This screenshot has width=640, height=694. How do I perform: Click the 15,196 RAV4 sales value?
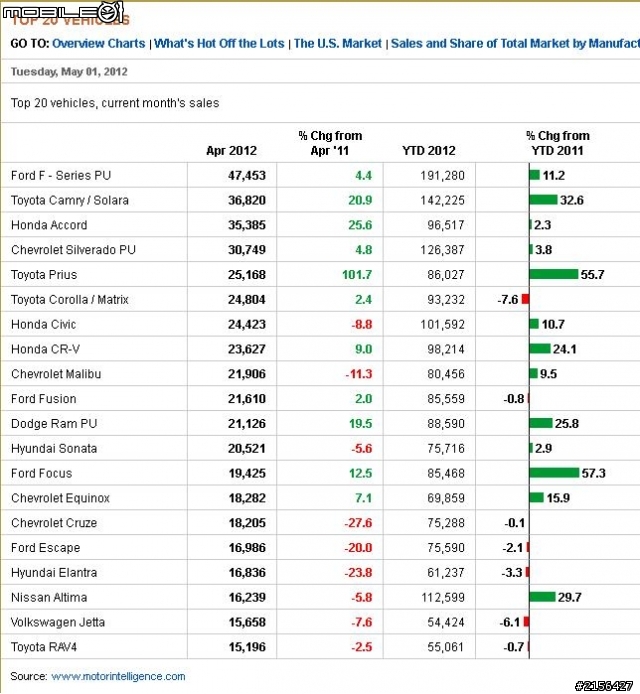pyautogui.click(x=247, y=647)
